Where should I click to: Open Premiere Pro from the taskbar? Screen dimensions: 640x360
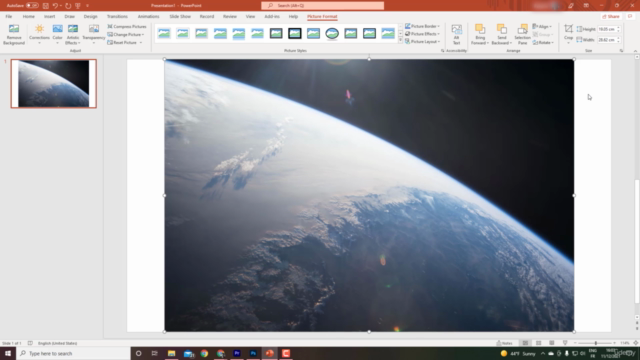(x=237, y=353)
